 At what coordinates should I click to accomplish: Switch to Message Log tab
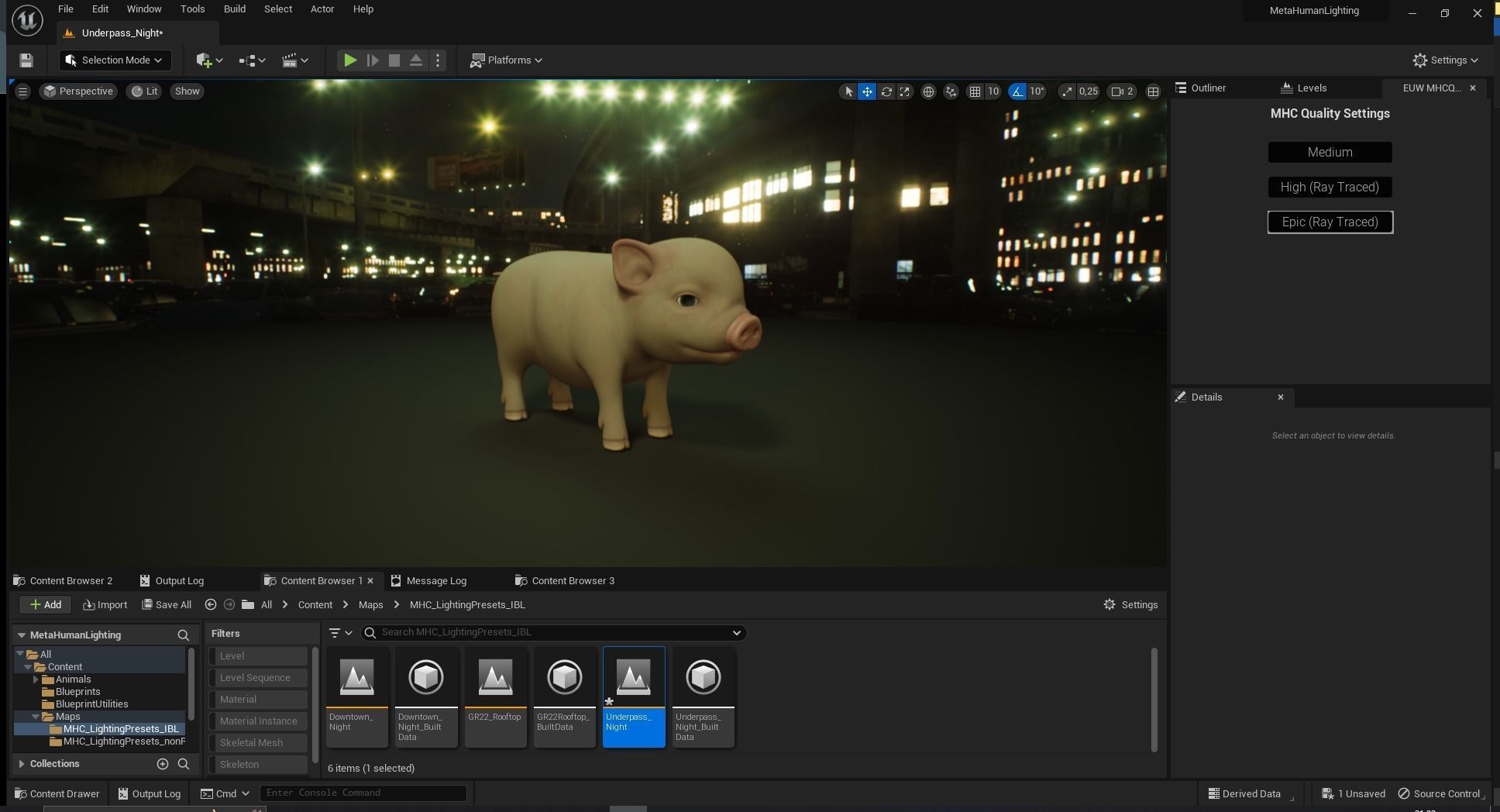coord(428,581)
